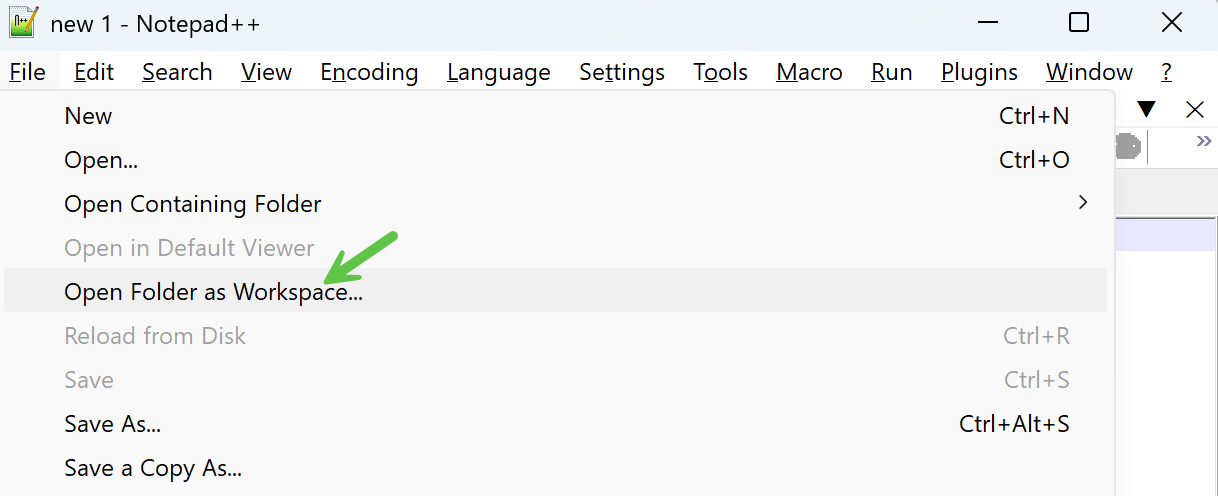
Task: Open the Language menu
Action: pos(499,72)
